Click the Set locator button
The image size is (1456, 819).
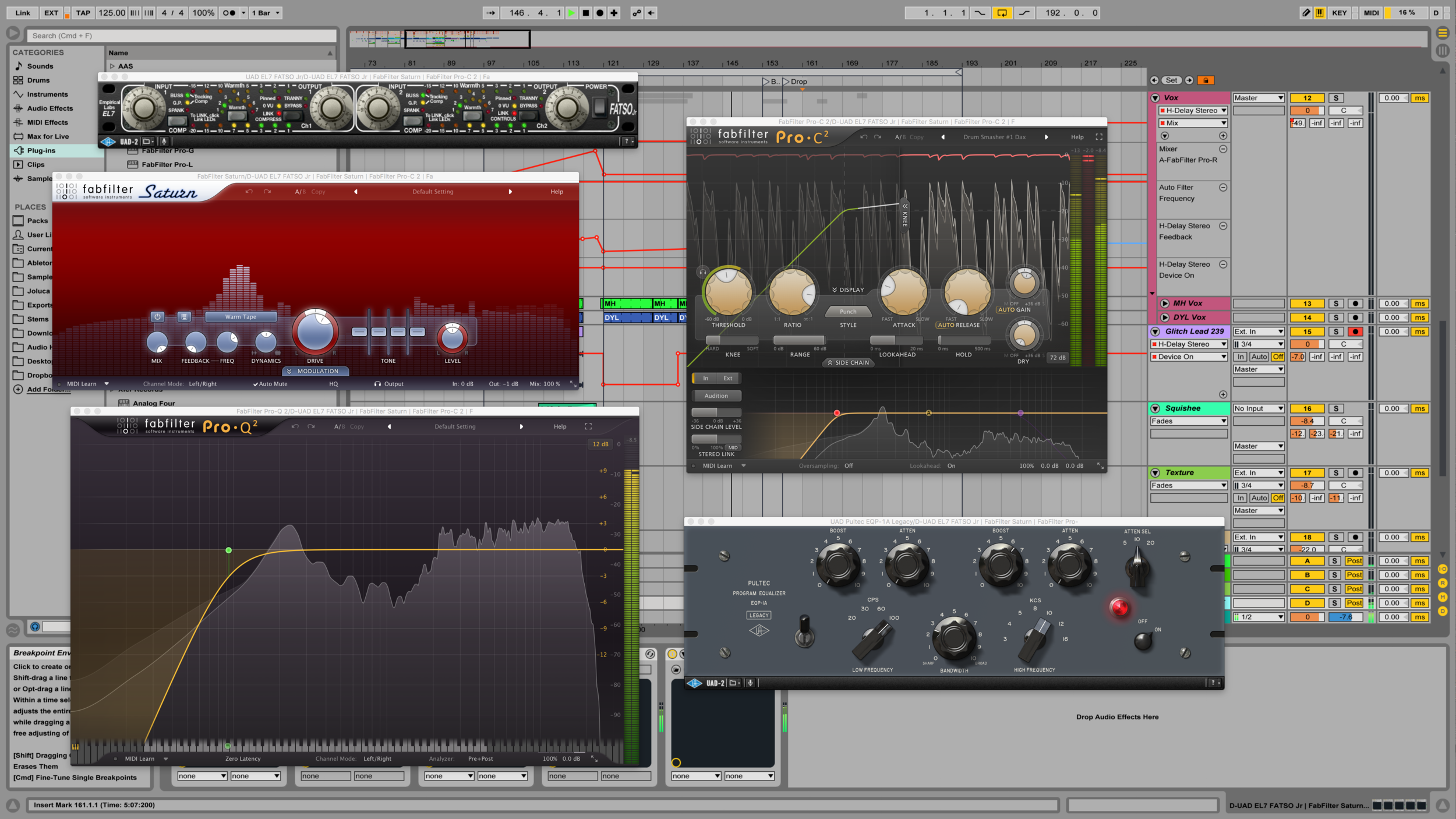tap(1171, 80)
